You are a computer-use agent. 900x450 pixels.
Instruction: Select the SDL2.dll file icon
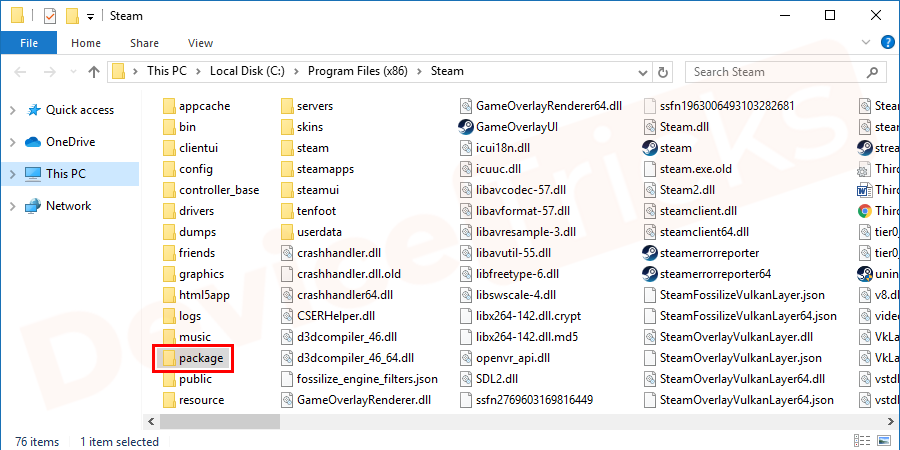click(466, 379)
